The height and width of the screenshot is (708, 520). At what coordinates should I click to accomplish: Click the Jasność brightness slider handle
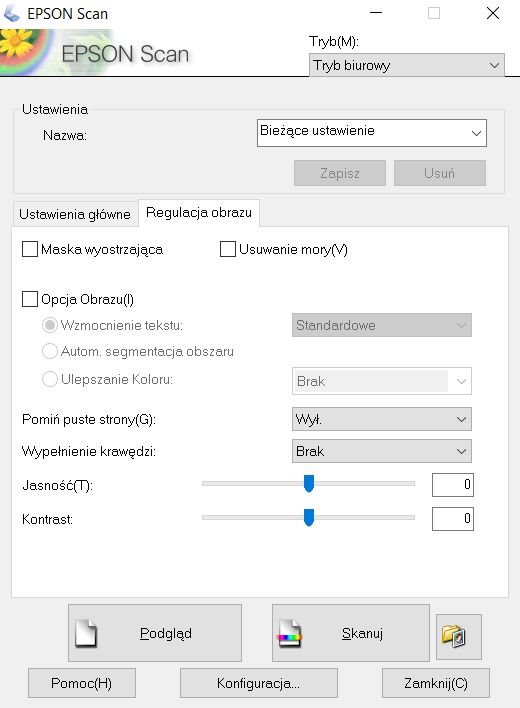(309, 483)
